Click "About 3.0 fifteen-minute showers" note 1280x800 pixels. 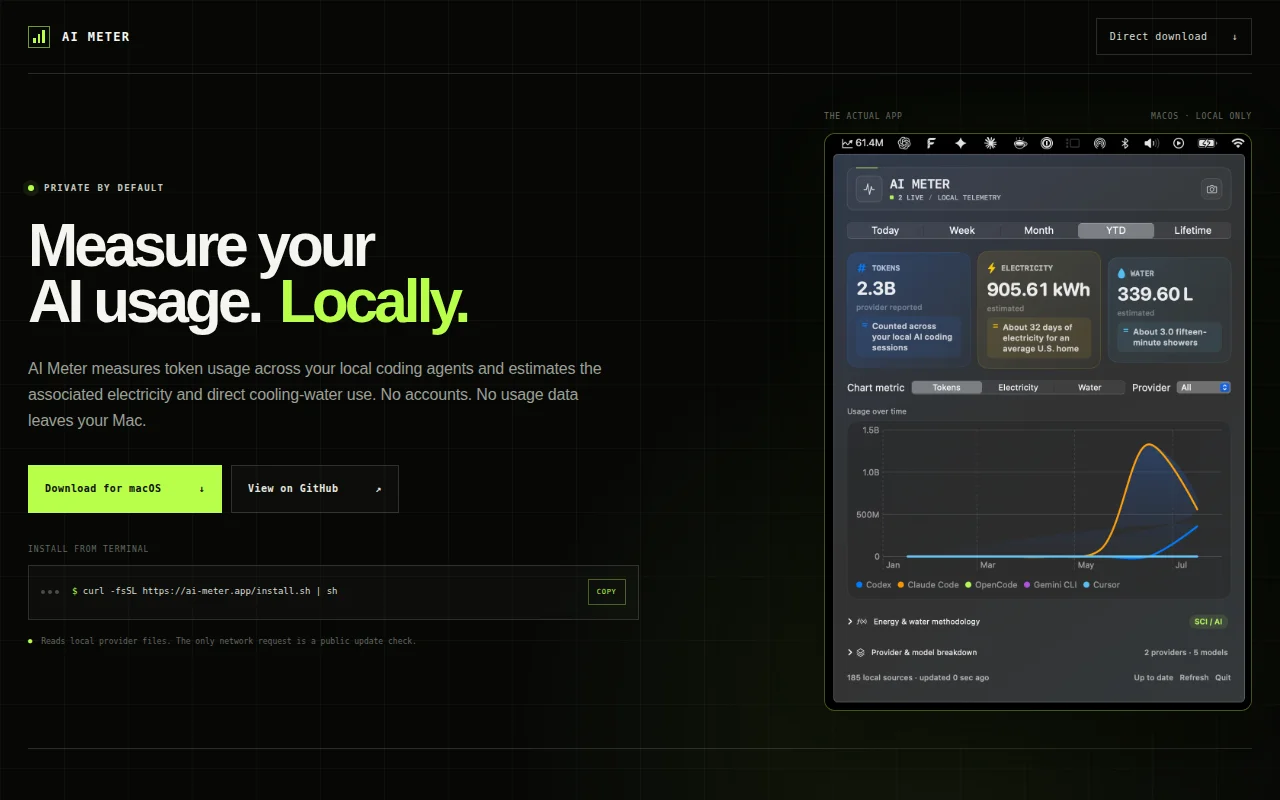point(1170,337)
